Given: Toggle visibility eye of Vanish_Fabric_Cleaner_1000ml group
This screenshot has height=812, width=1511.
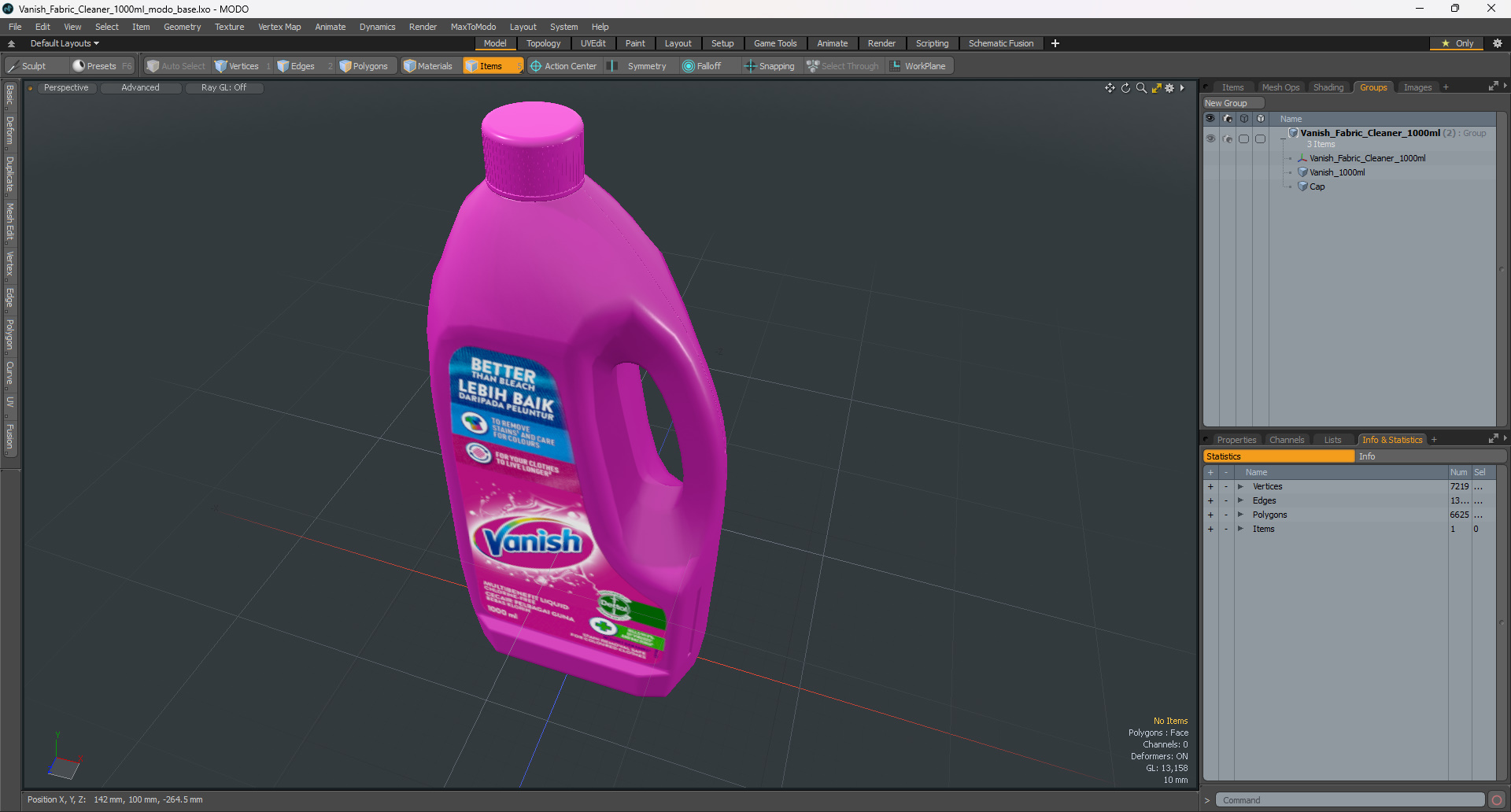Looking at the screenshot, I should 1210,138.
